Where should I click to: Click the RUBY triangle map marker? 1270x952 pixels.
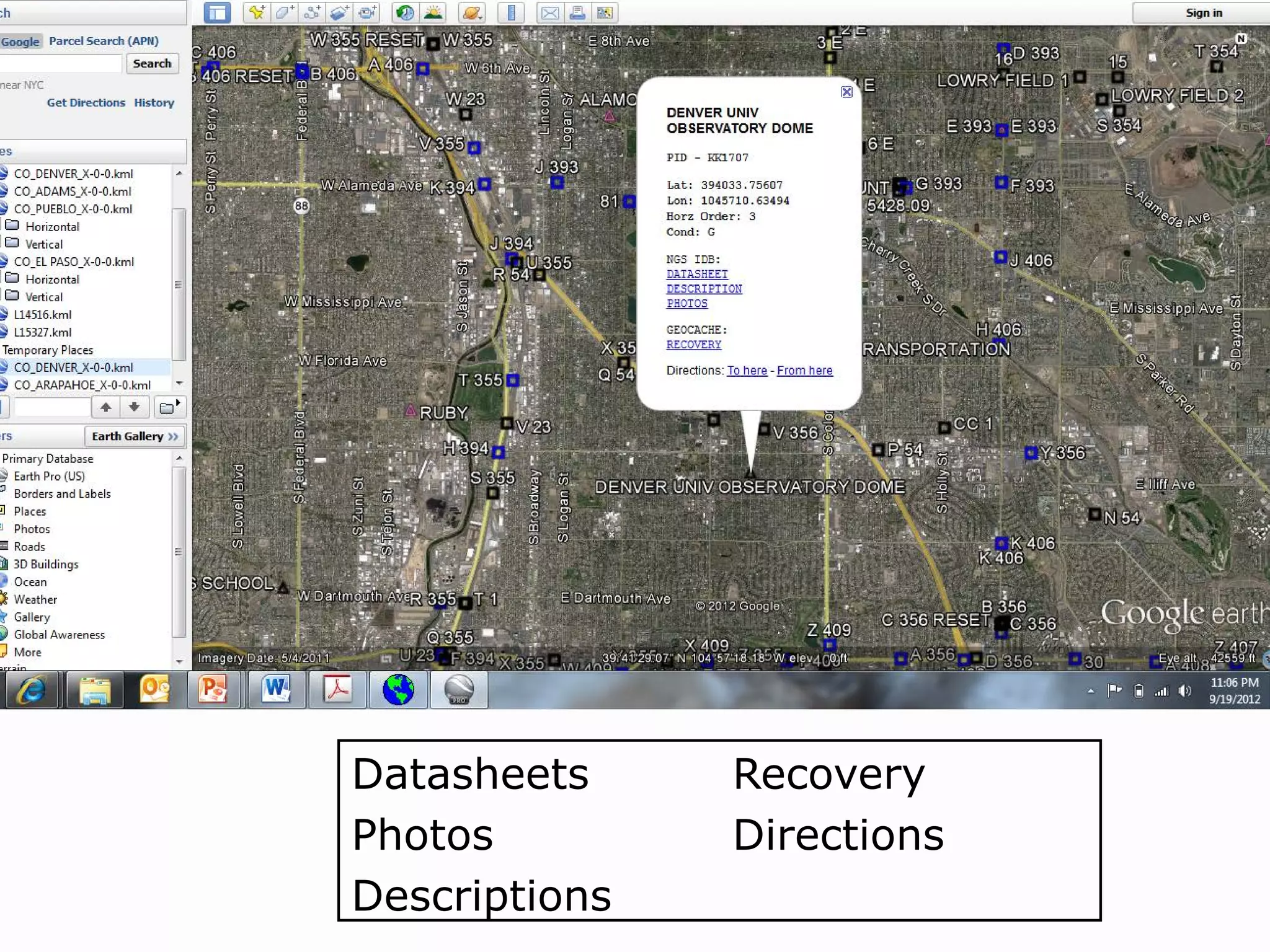(x=411, y=410)
